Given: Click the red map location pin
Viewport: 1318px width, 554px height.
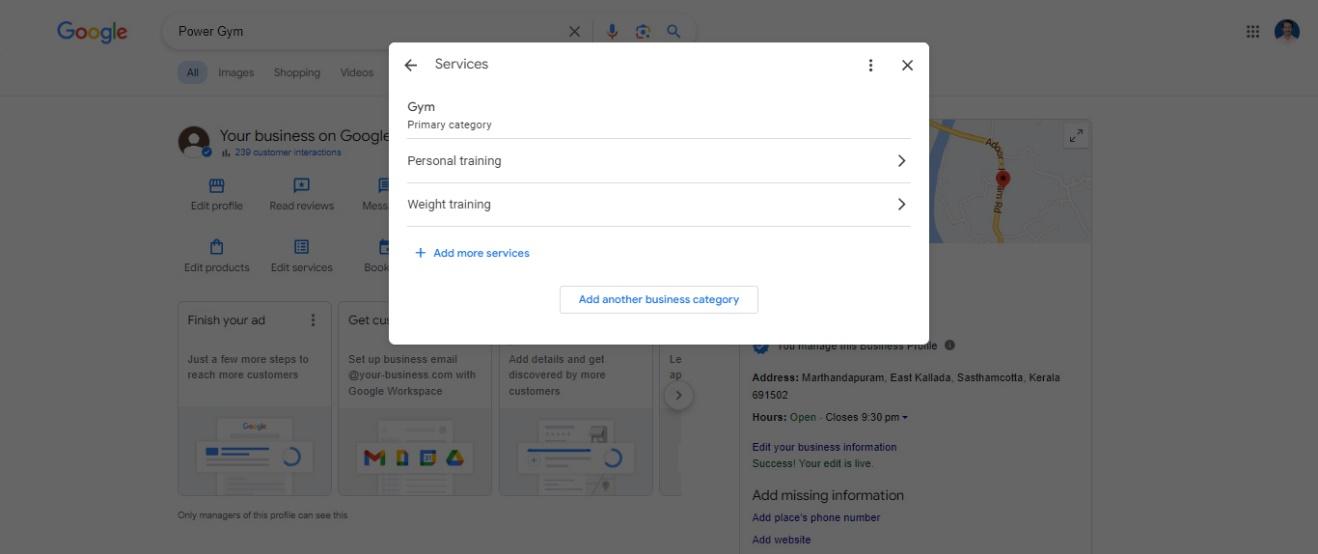Looking at the screenshot, I should tap(1003, 180).
